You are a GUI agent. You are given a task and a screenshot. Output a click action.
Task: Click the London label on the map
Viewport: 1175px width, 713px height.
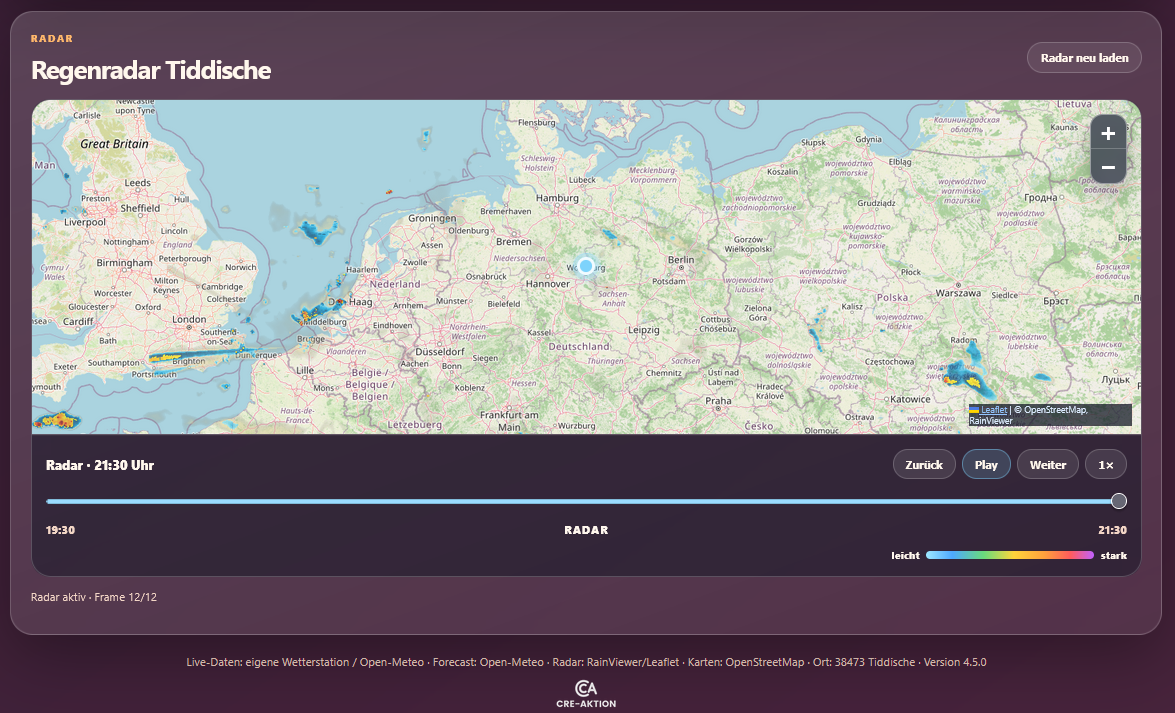(189, 319)
